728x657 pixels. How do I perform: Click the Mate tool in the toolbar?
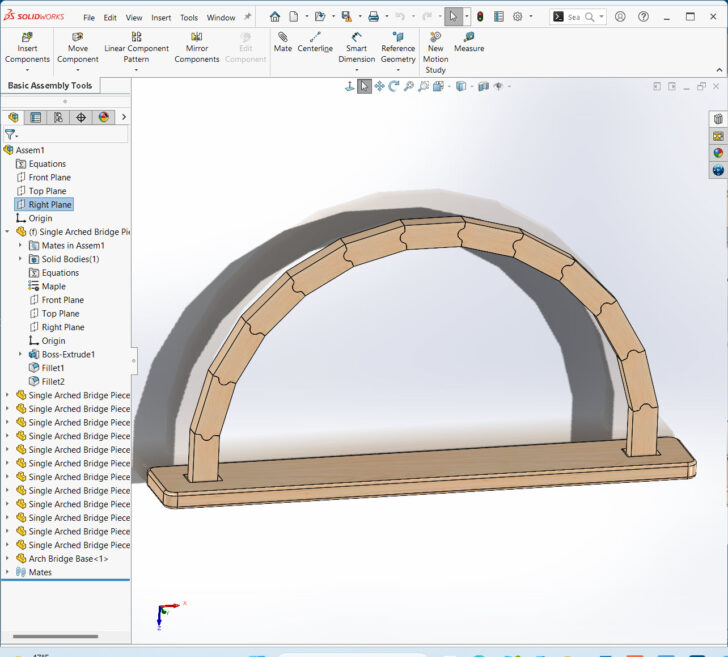[283, 42]
